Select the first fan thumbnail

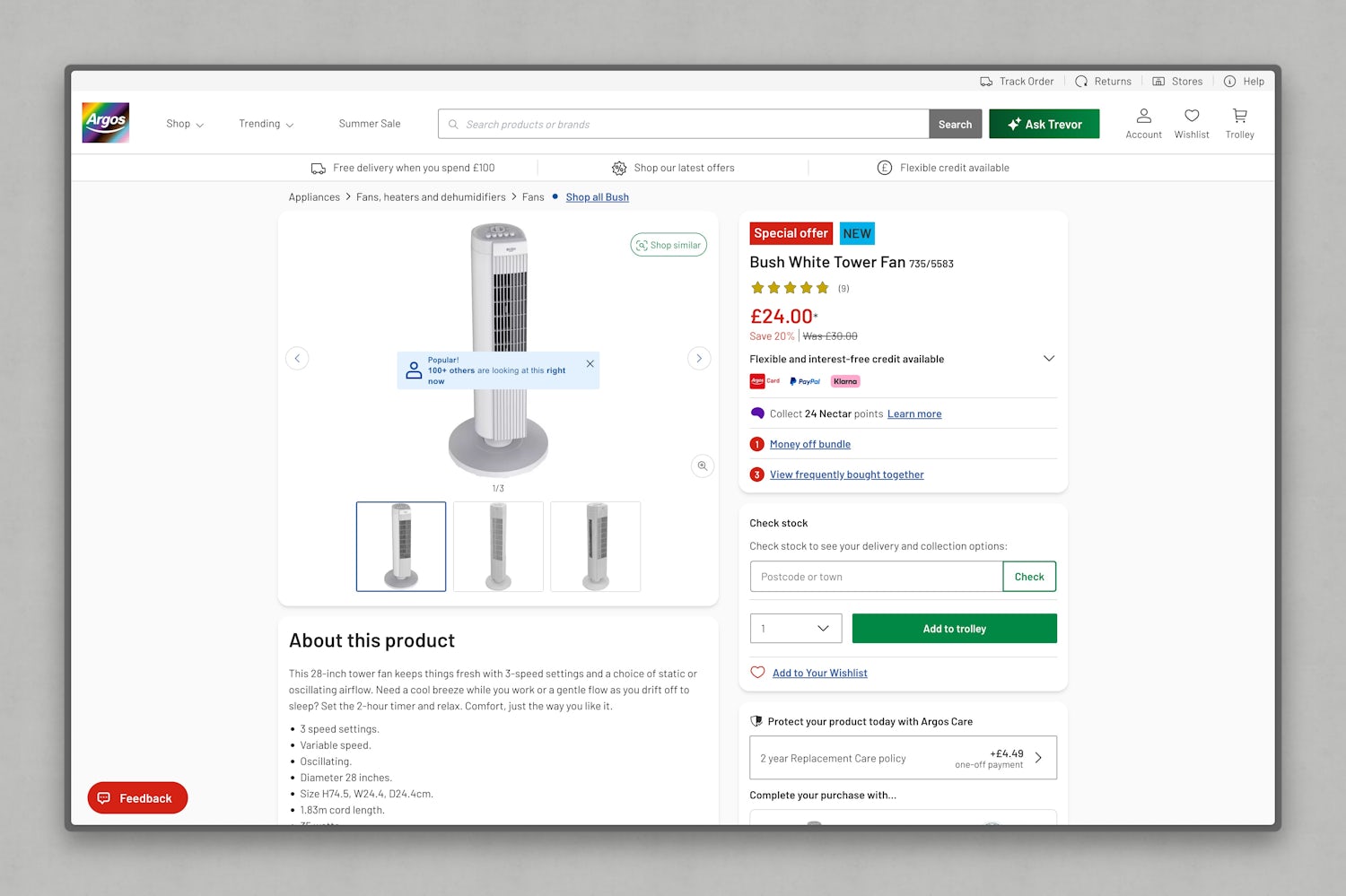(401, 546)
